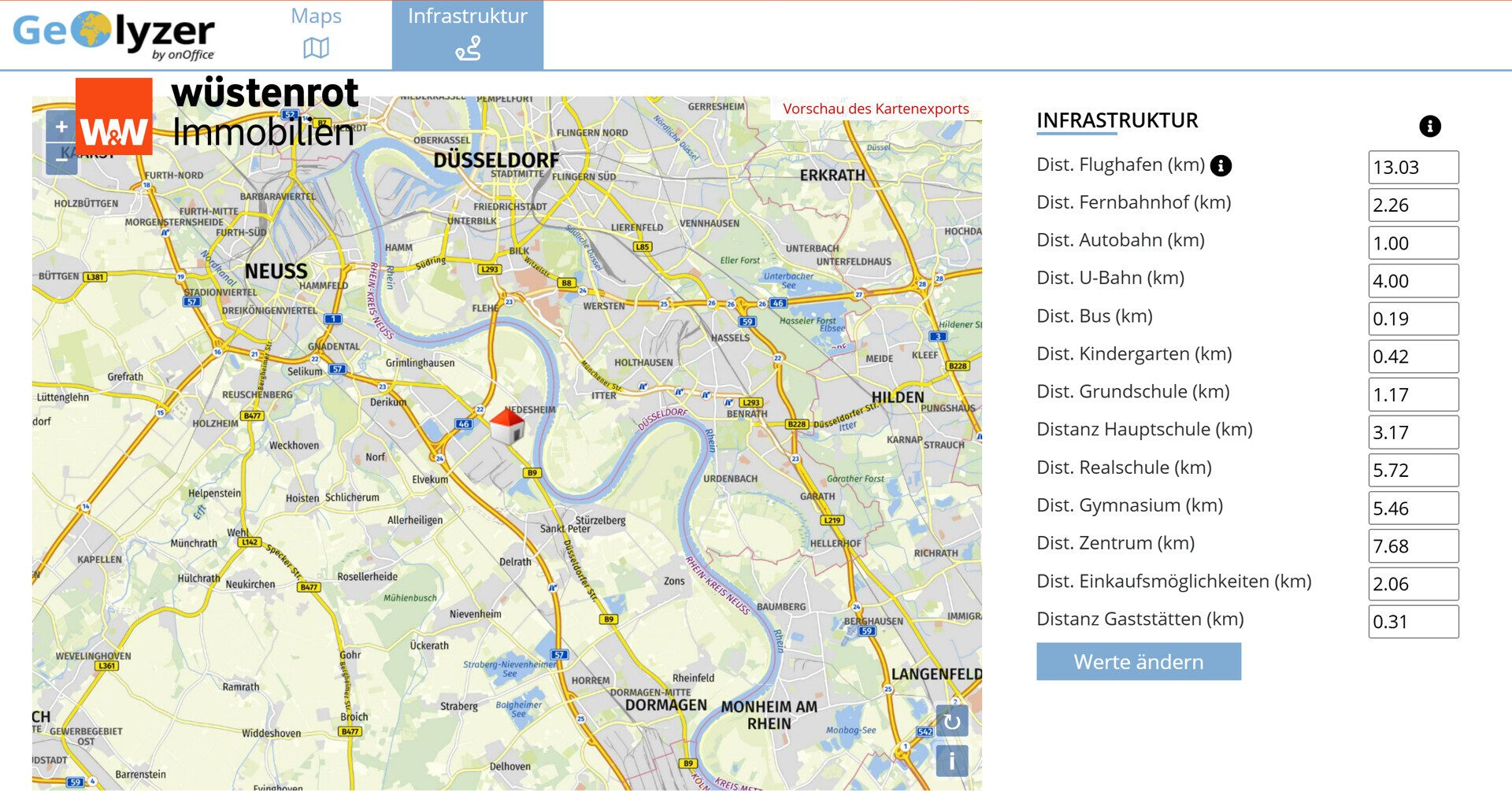Edit the Dist. Realschule value field

coord(1414,470)
